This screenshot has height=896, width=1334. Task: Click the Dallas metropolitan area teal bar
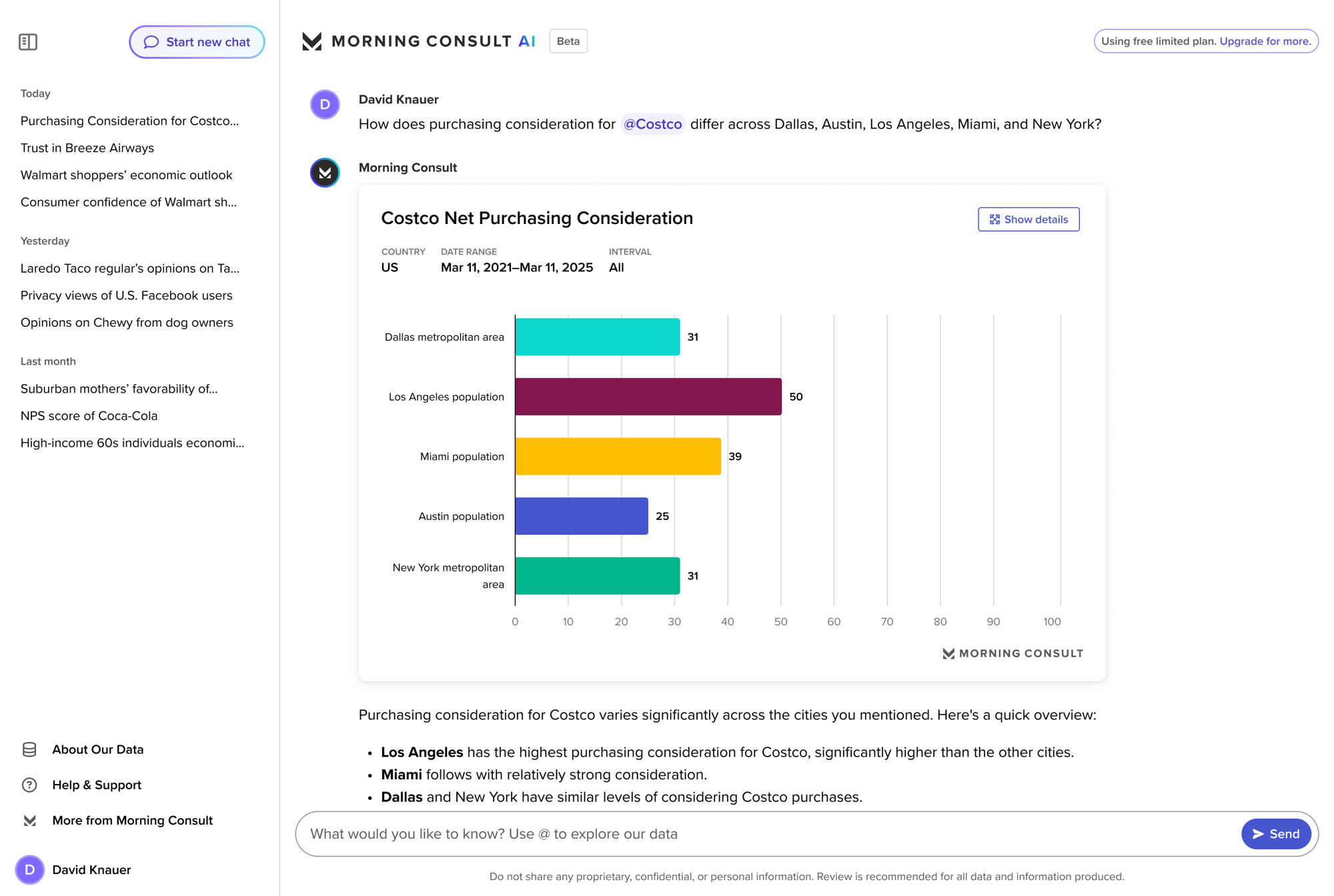(598, 337)
